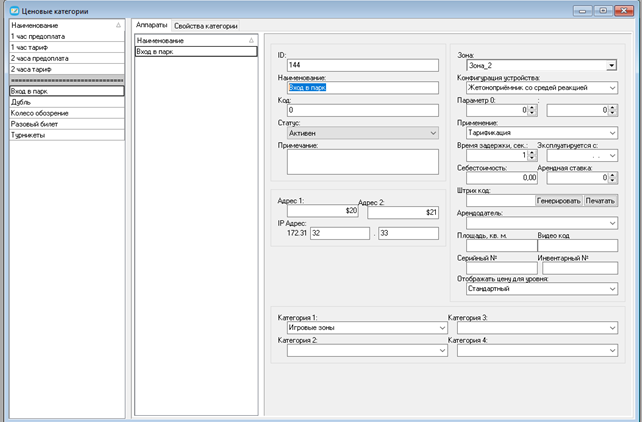
Task: Open the Арендодатель dropdown
Action: 542,223
